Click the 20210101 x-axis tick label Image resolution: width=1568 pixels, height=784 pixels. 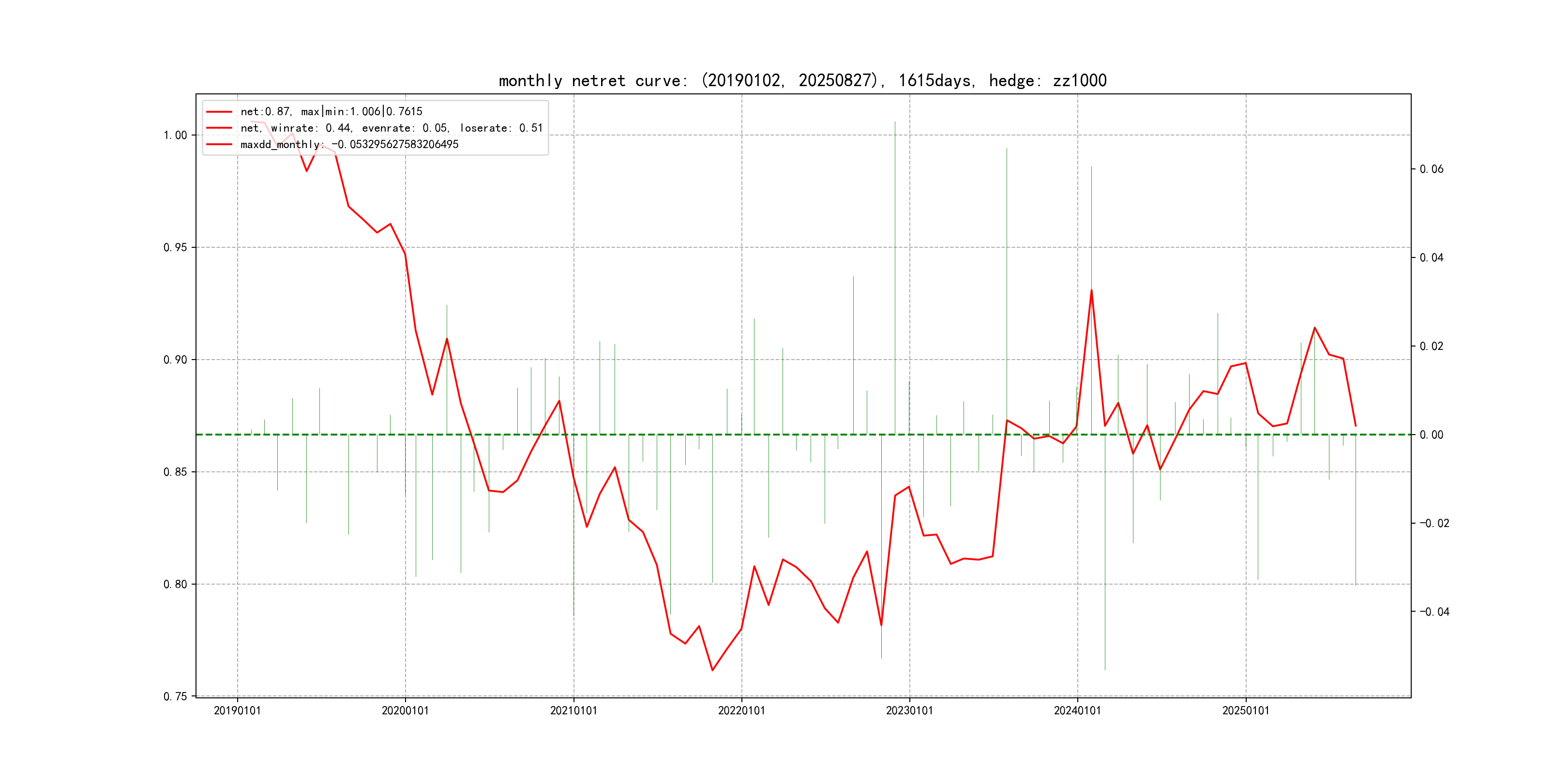(x=573, y=710)
